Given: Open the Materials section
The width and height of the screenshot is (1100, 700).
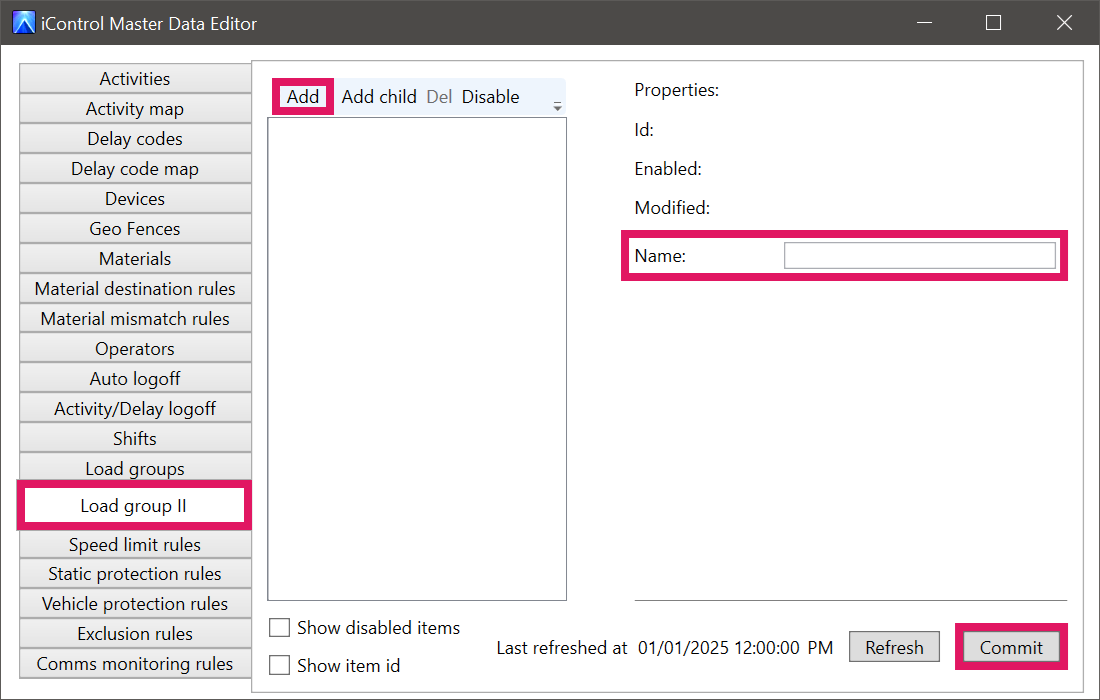Looking at the screenshot, I should pyautogui.click(x=135, y=259).
